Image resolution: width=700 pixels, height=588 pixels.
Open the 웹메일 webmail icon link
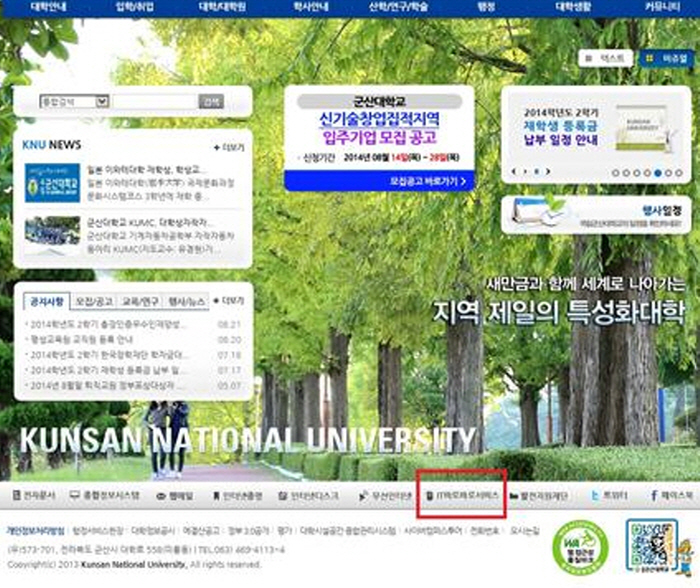(x=175, y=496)
